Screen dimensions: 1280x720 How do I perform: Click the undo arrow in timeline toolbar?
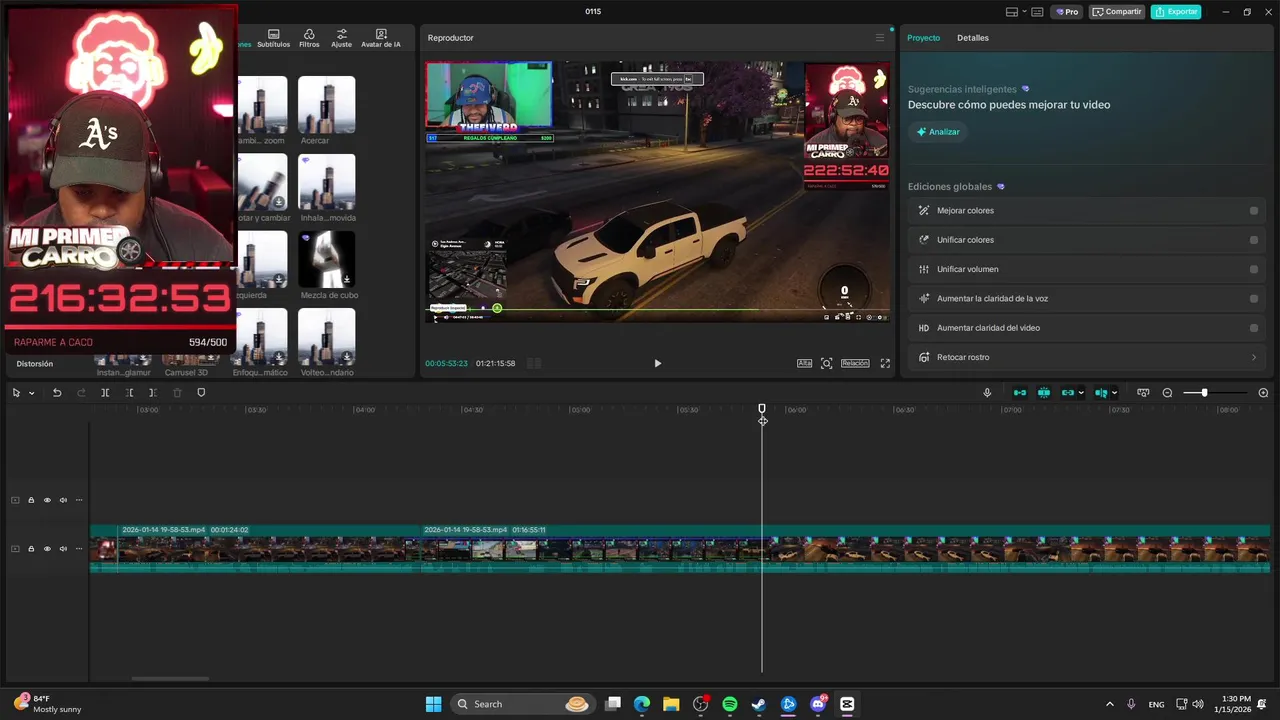click(57, 393)
